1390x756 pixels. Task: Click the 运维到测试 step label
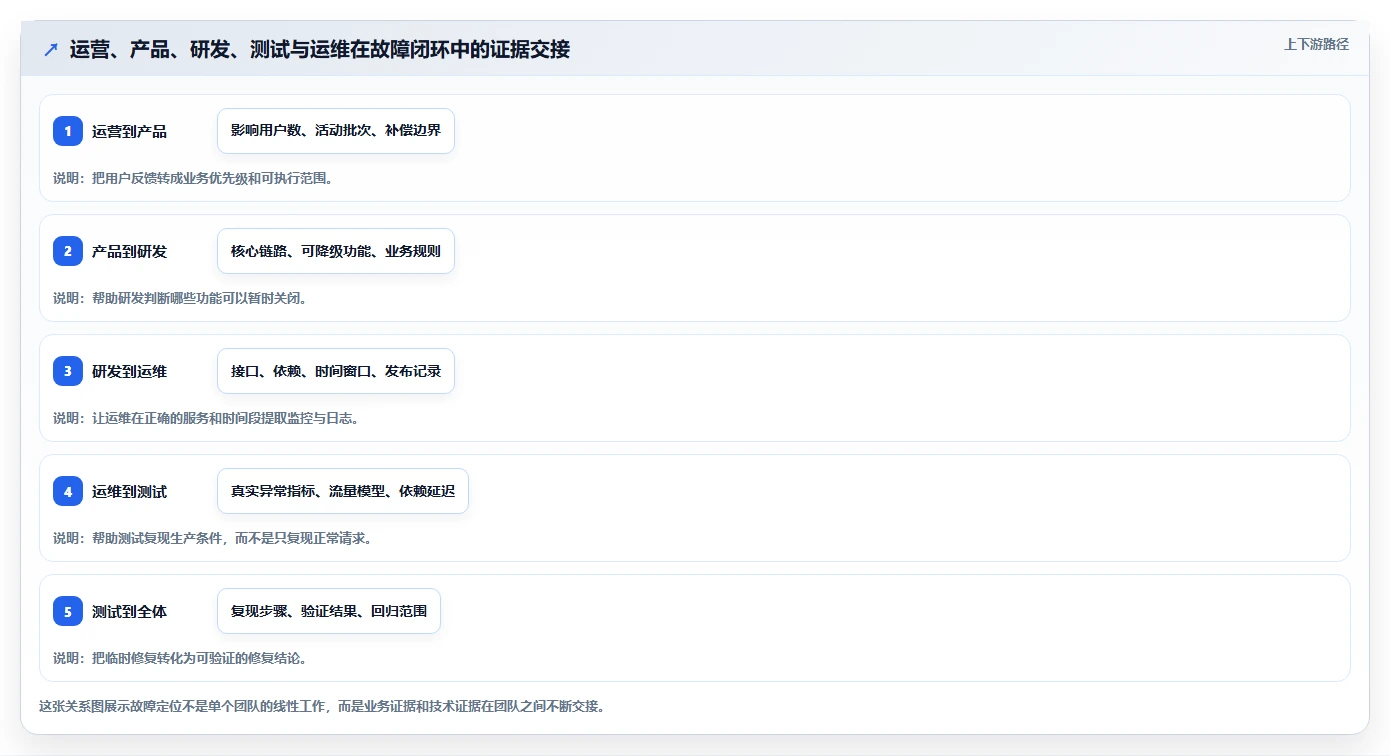(x=129, y=491)
